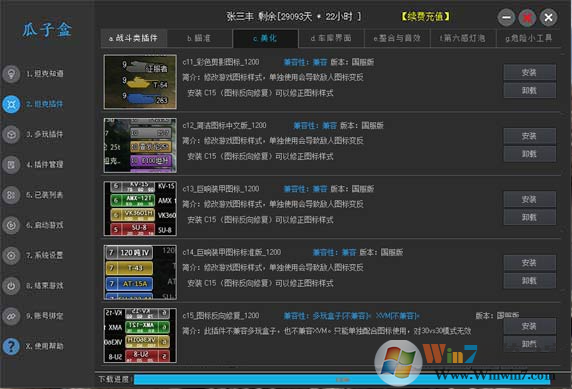Click c15 compatibility text 多玩盒子[不兼容]
The height and width of the screenshot is (389, 572).
coord(341,316)
